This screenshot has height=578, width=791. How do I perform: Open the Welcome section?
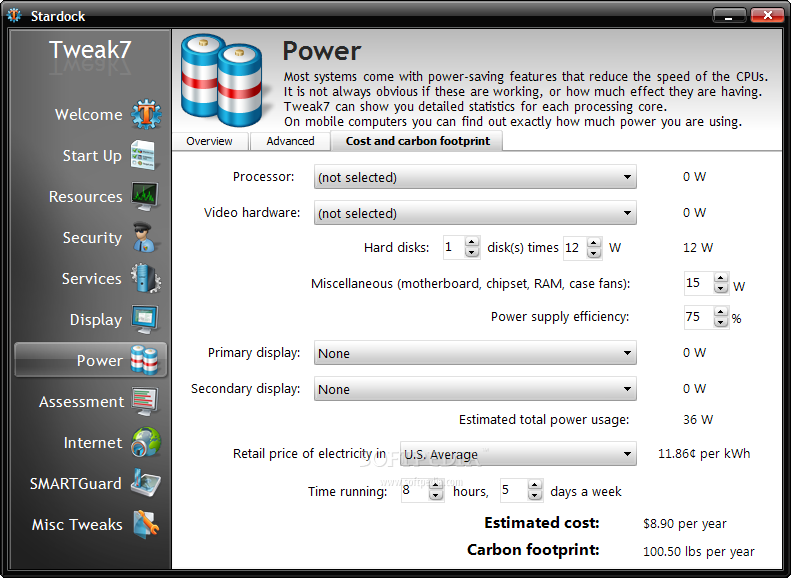(x=89, y=114)
